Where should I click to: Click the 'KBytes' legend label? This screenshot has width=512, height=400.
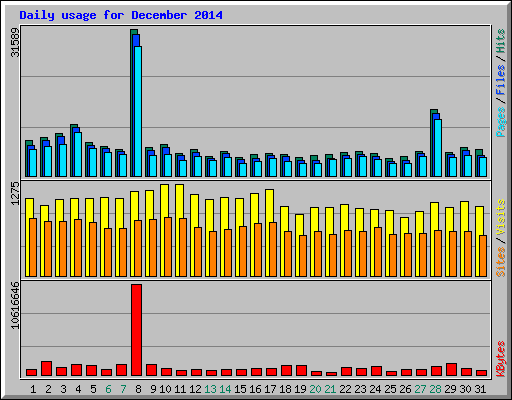click(500, 359)
